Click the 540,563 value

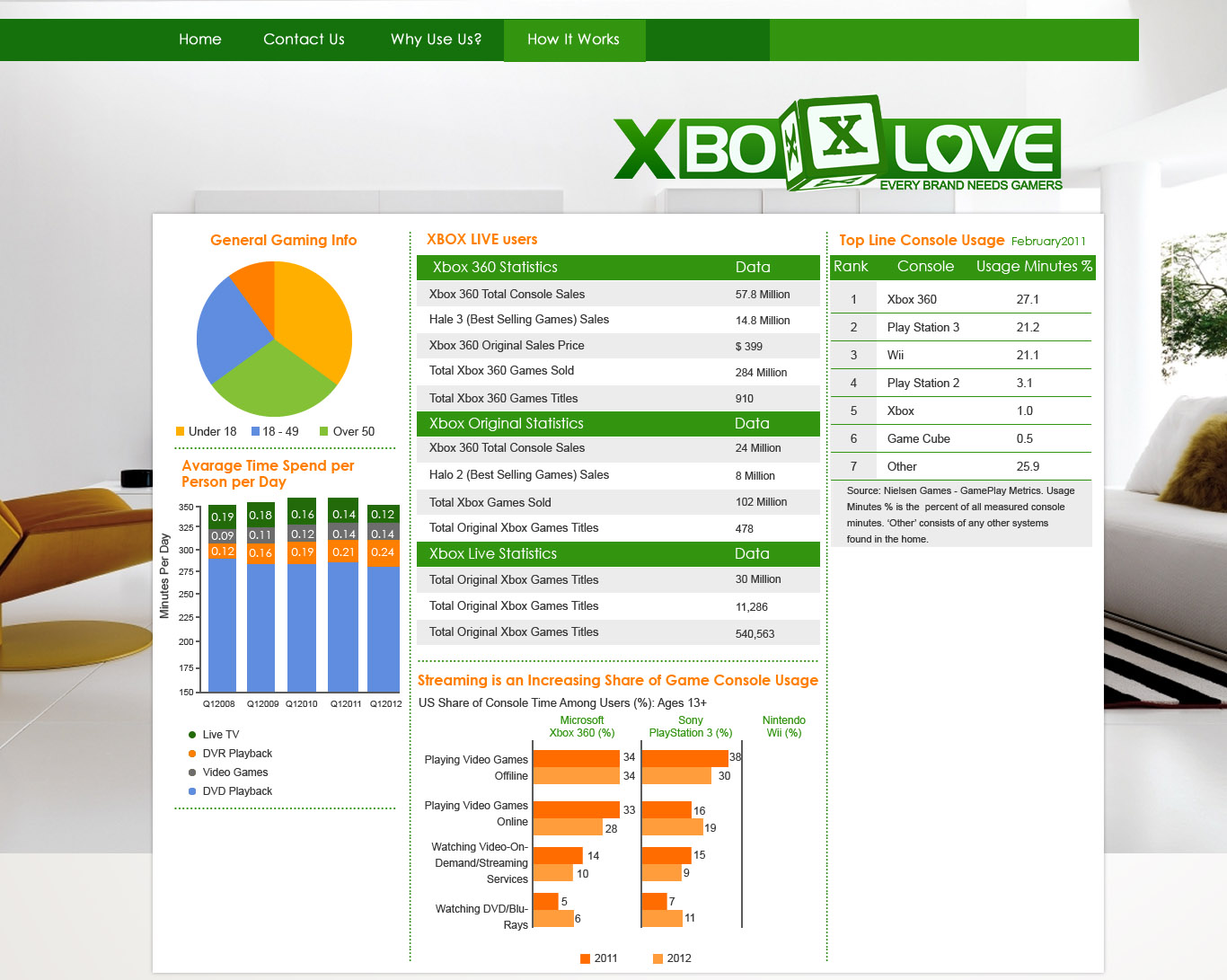point(755,634)
